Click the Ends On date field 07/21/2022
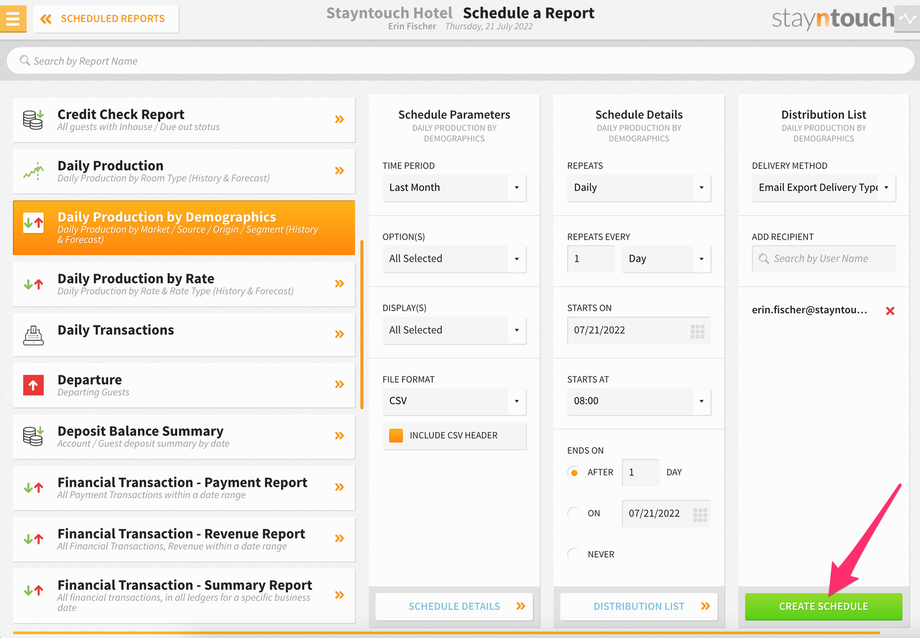Viewport: 920px width, 638px height. pyautogui.click(x=667, y=514)
